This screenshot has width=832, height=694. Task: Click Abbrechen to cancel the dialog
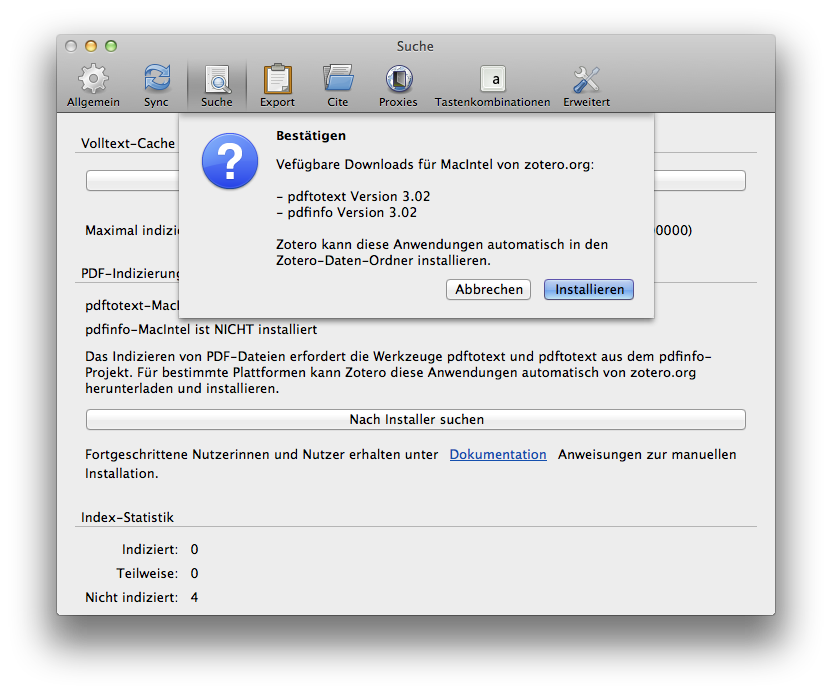click(489, 290)
